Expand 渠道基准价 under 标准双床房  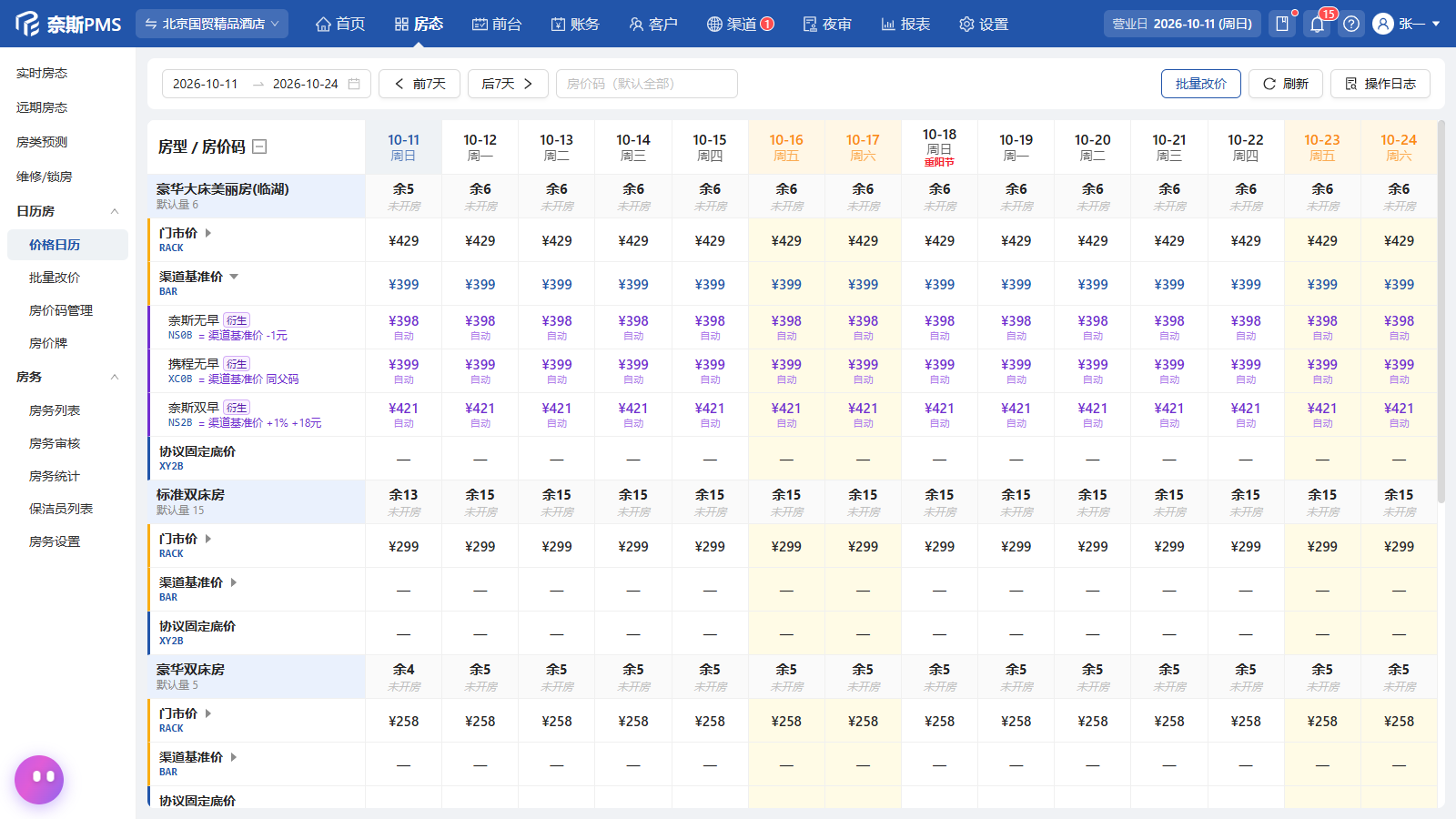(x=234, y=582)
